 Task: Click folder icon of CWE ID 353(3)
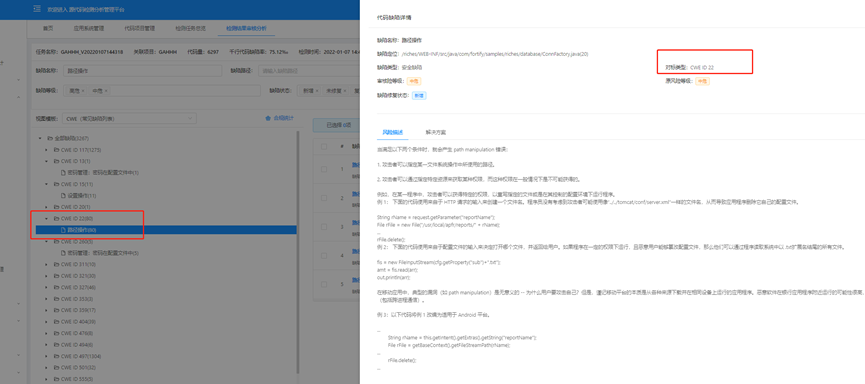[x=56, y=298]
